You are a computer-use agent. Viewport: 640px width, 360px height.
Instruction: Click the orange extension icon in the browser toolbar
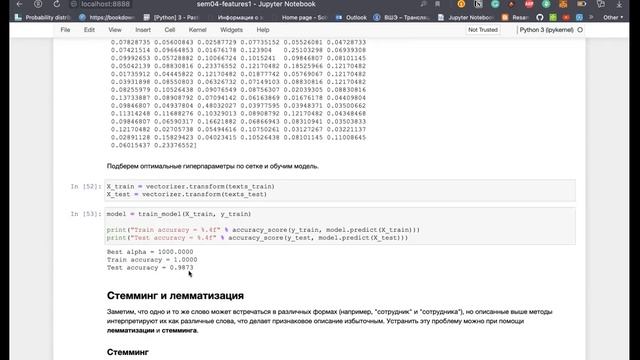pos(461,4)
